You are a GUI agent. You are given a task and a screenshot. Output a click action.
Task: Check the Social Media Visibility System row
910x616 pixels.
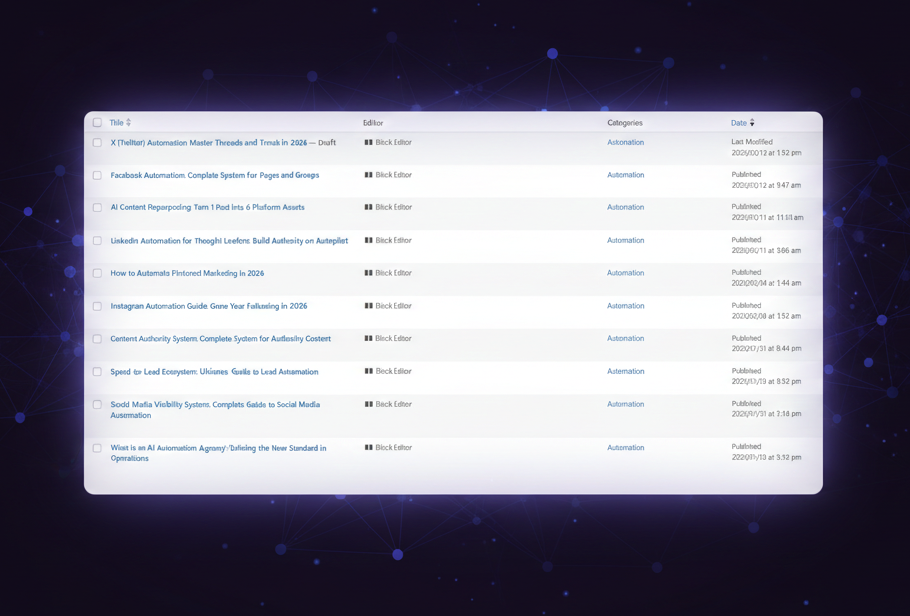(x=97, y=405)
